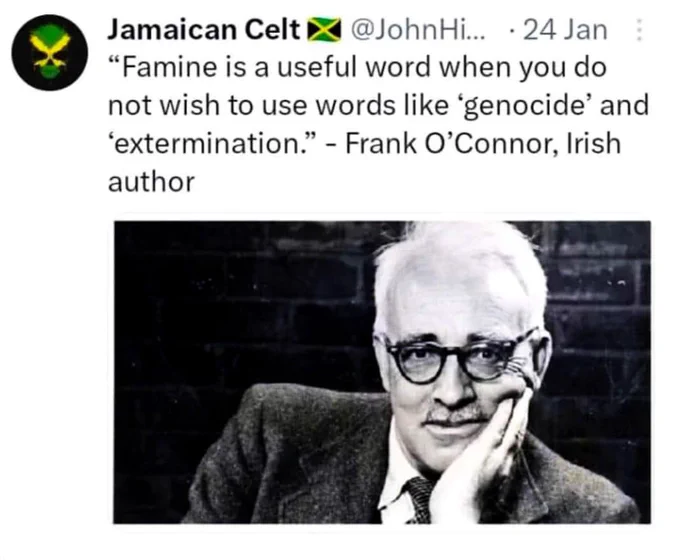The image size is (680, 560).
Task: Click the green skull emblem in the avatar
Action: (x=50, y=51)
